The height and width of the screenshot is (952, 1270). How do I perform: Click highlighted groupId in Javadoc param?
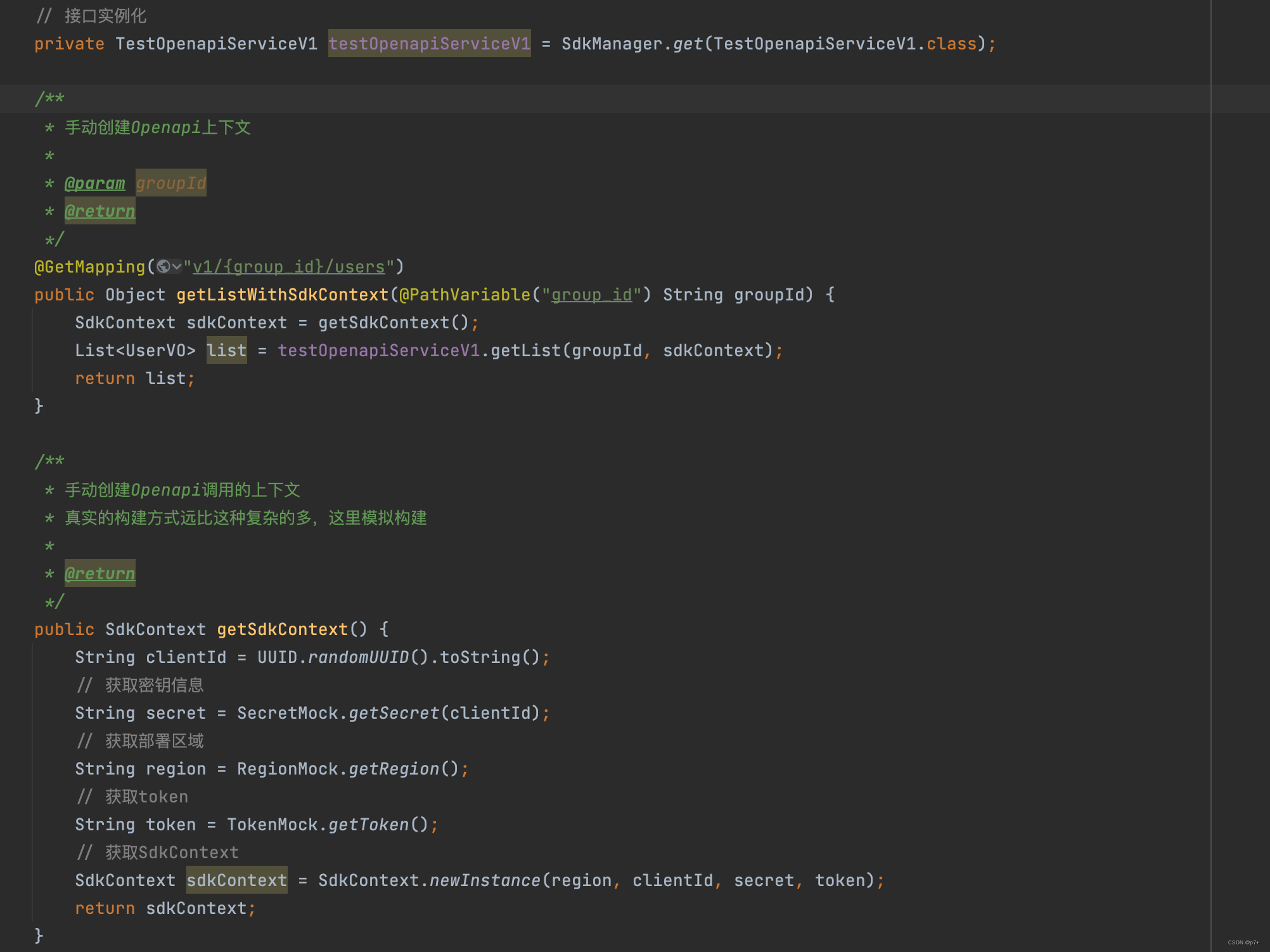point(170,183)
